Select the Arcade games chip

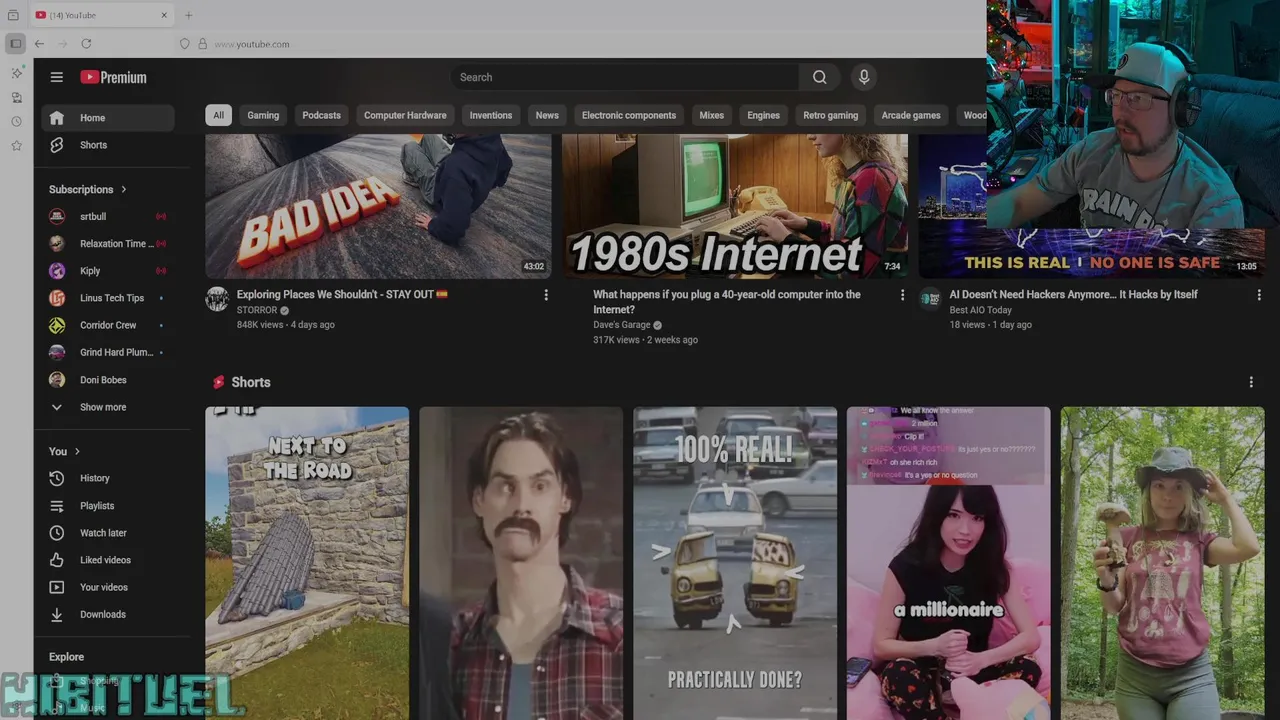[911, 115]
